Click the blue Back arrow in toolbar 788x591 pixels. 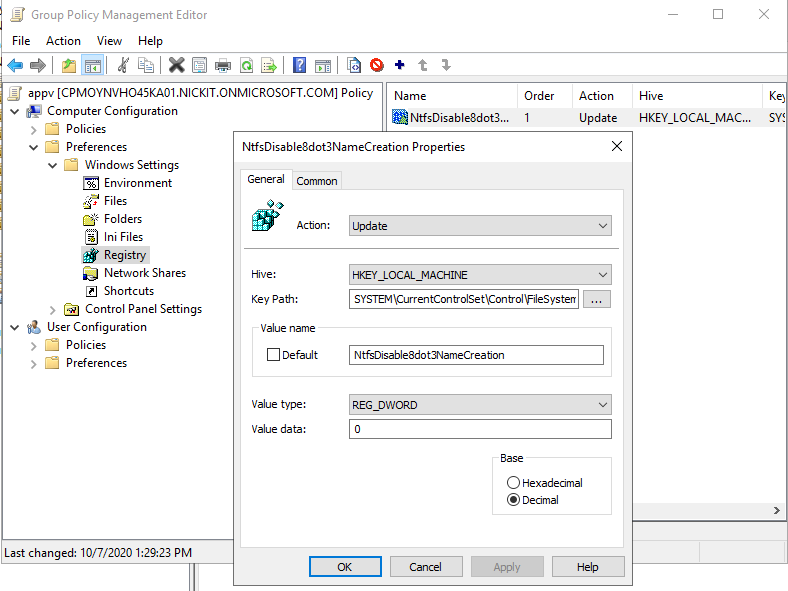pos(15,65)
